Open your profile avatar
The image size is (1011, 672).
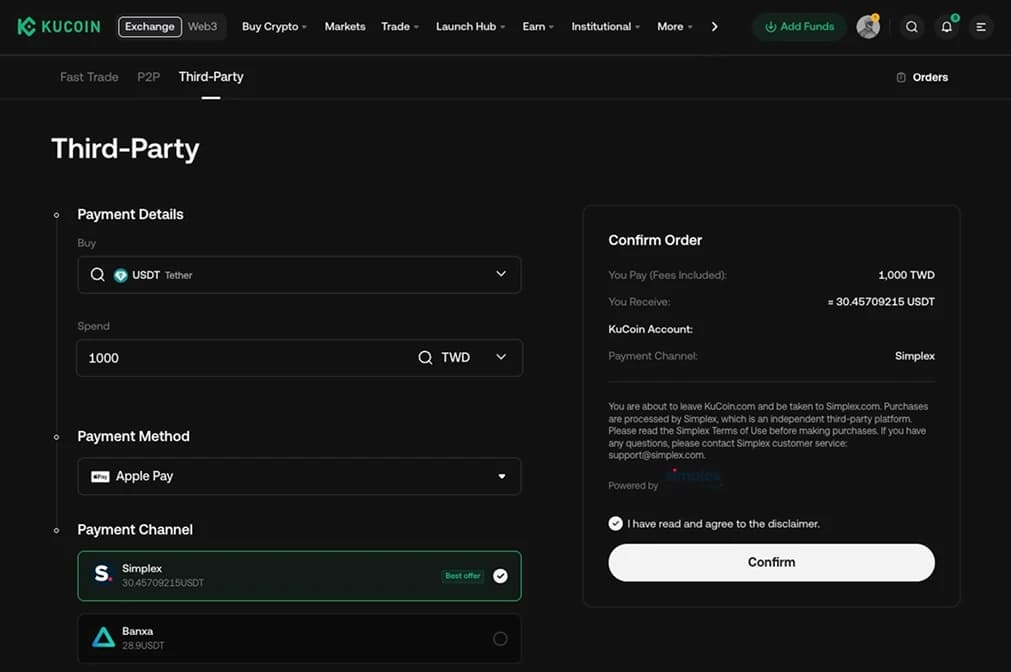pos(867,27)
